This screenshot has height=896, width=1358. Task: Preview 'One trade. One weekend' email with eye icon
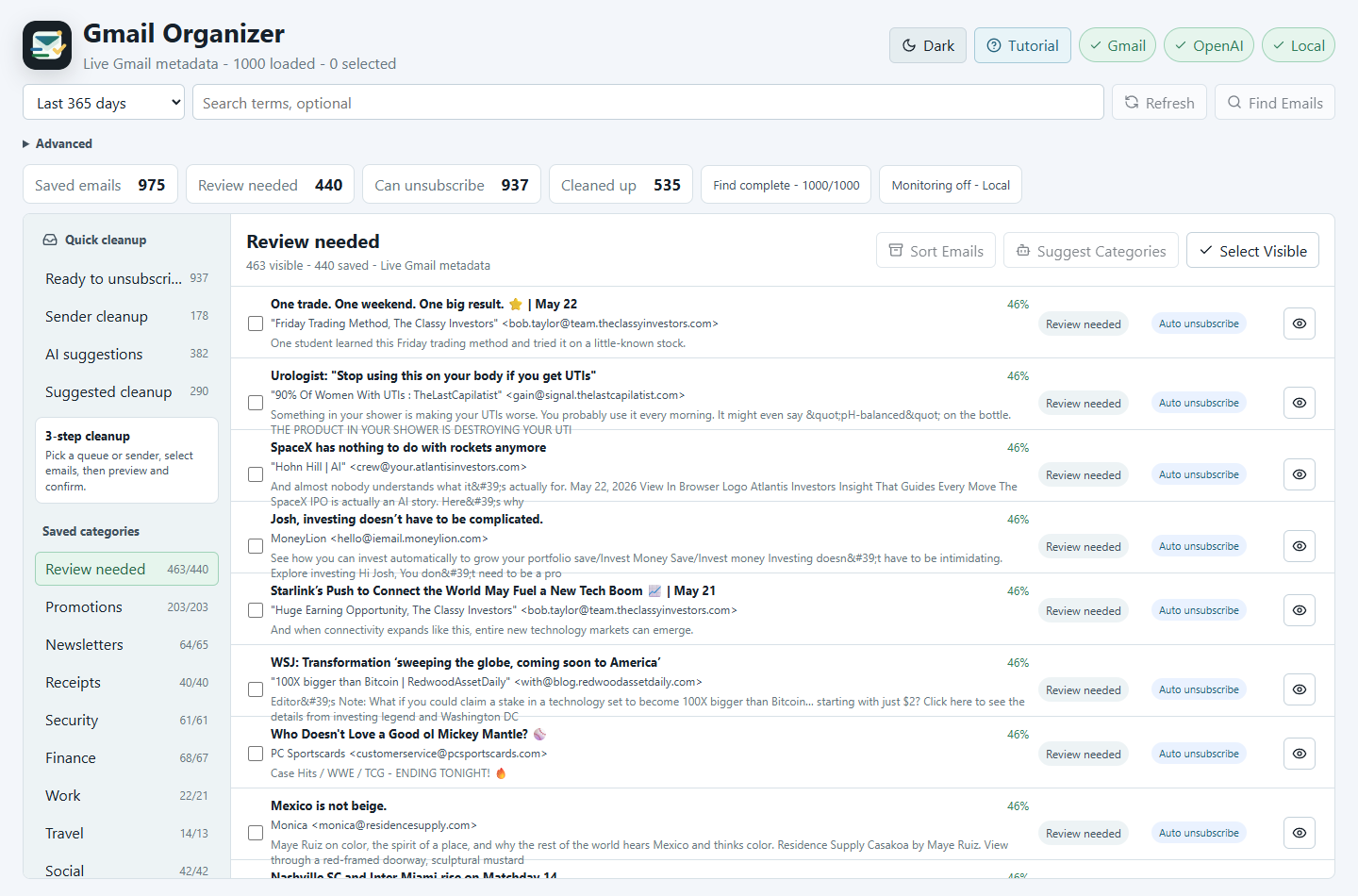(x=1300, y=324)
